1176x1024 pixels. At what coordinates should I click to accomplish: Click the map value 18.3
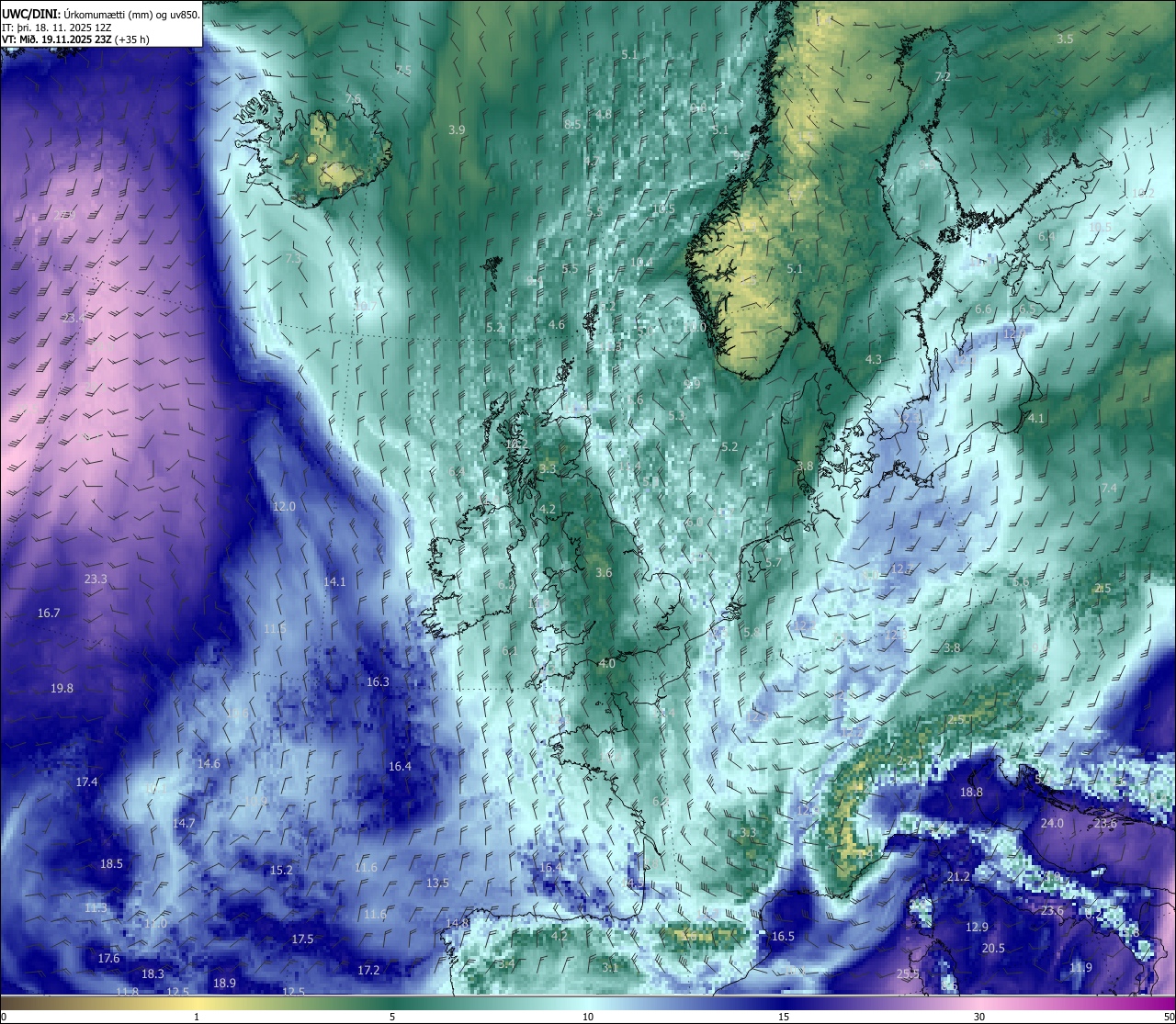(x=153, y=974)
